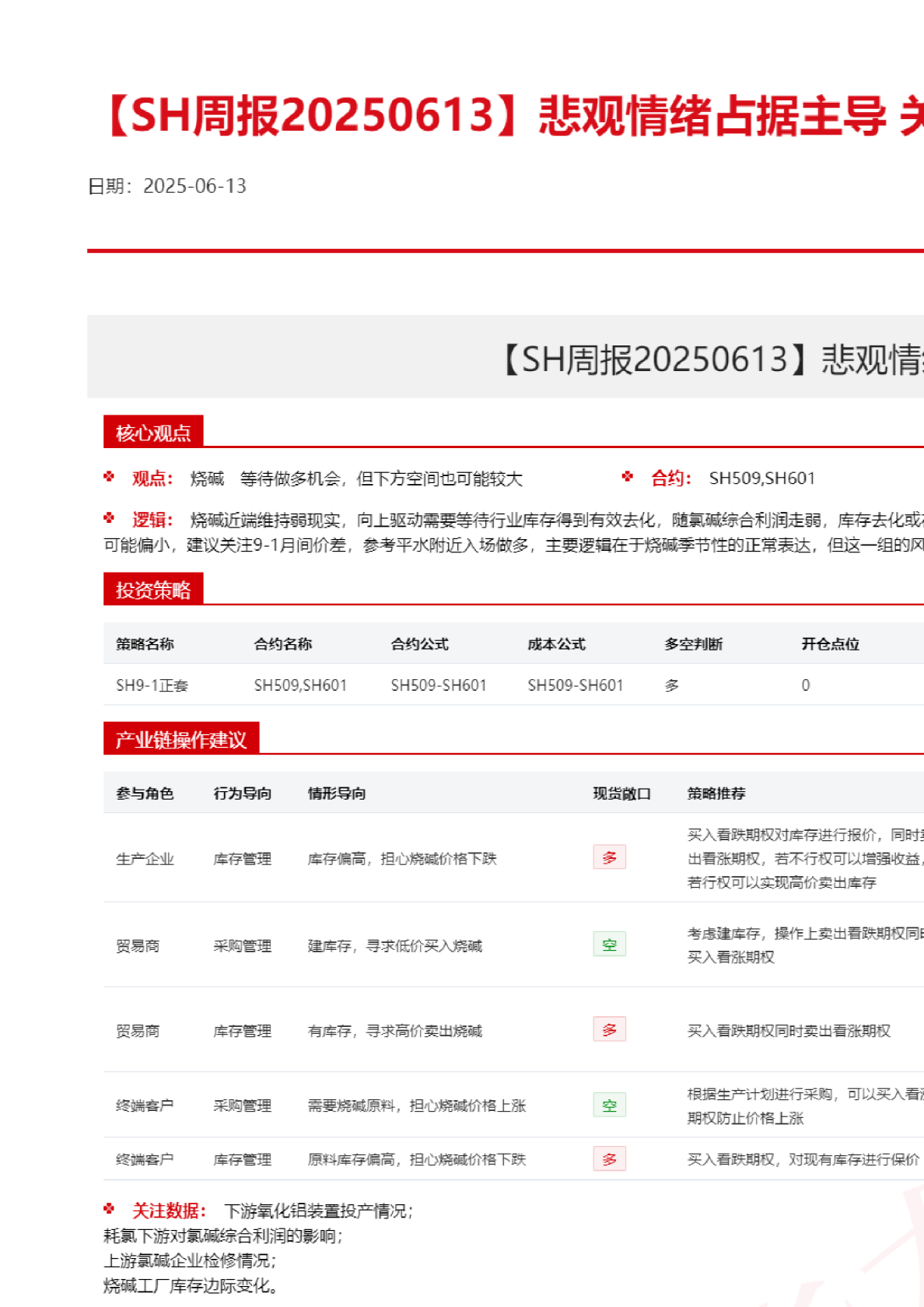Screen dimensions: 924x1307
Task: Click the red diamond bullet before 观点
Action: coord(109,477)
